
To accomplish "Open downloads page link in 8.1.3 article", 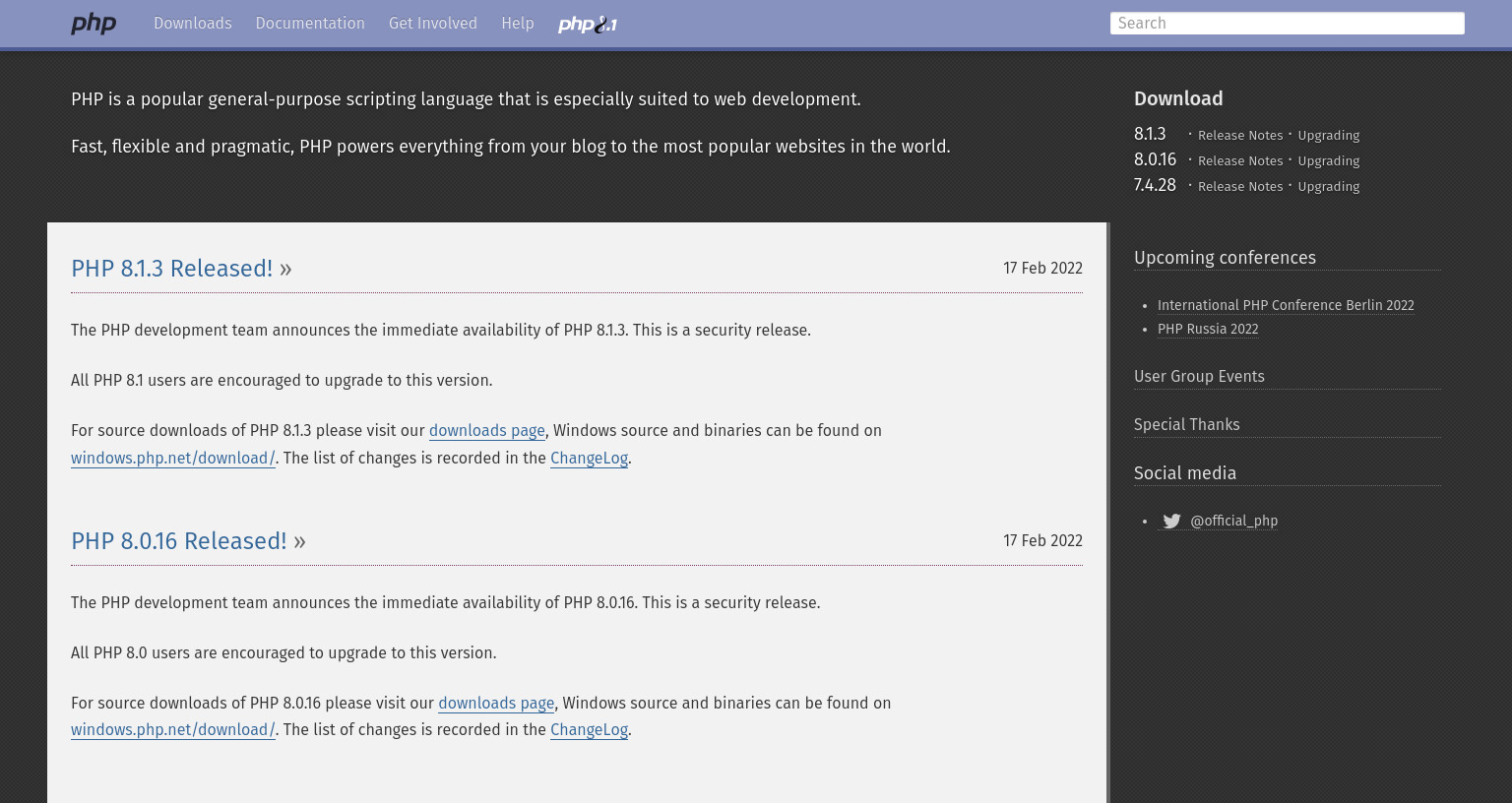I will (x=487, y=431).
